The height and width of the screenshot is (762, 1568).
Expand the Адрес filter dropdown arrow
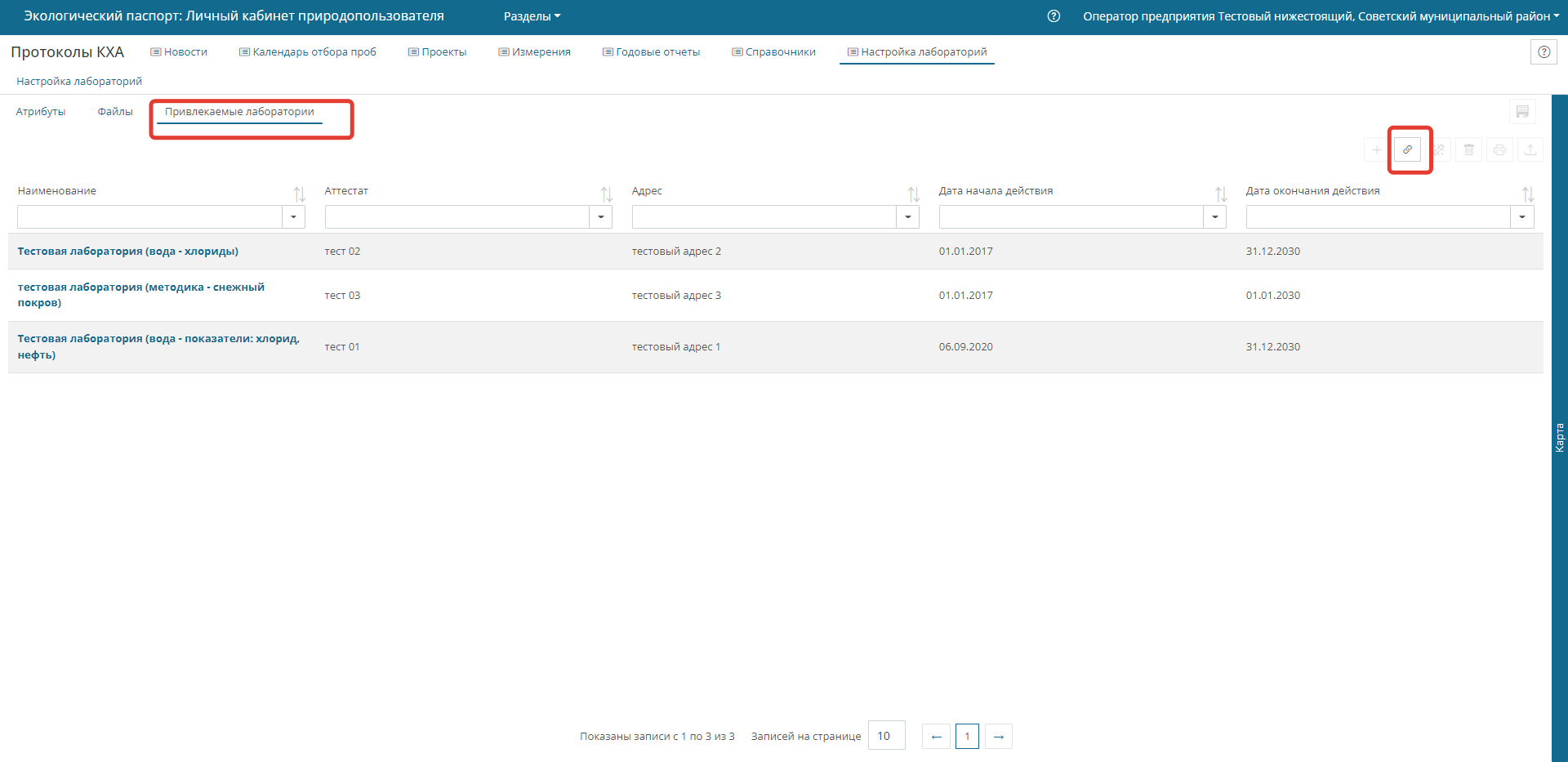pyautogui.click(x=907, y=217)
